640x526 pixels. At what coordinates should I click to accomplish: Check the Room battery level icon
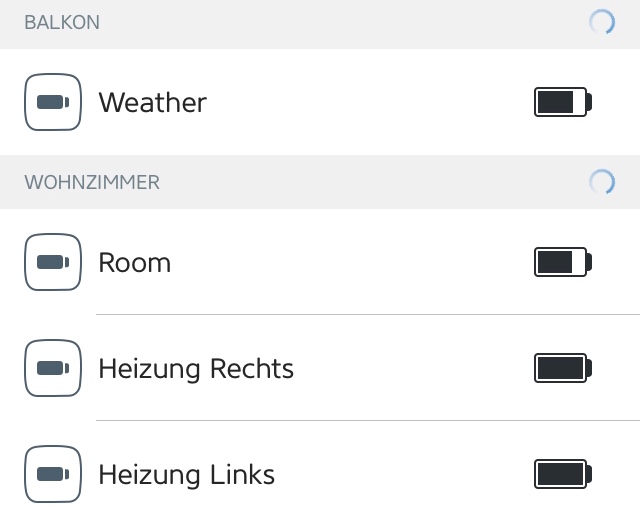[563, 263]
